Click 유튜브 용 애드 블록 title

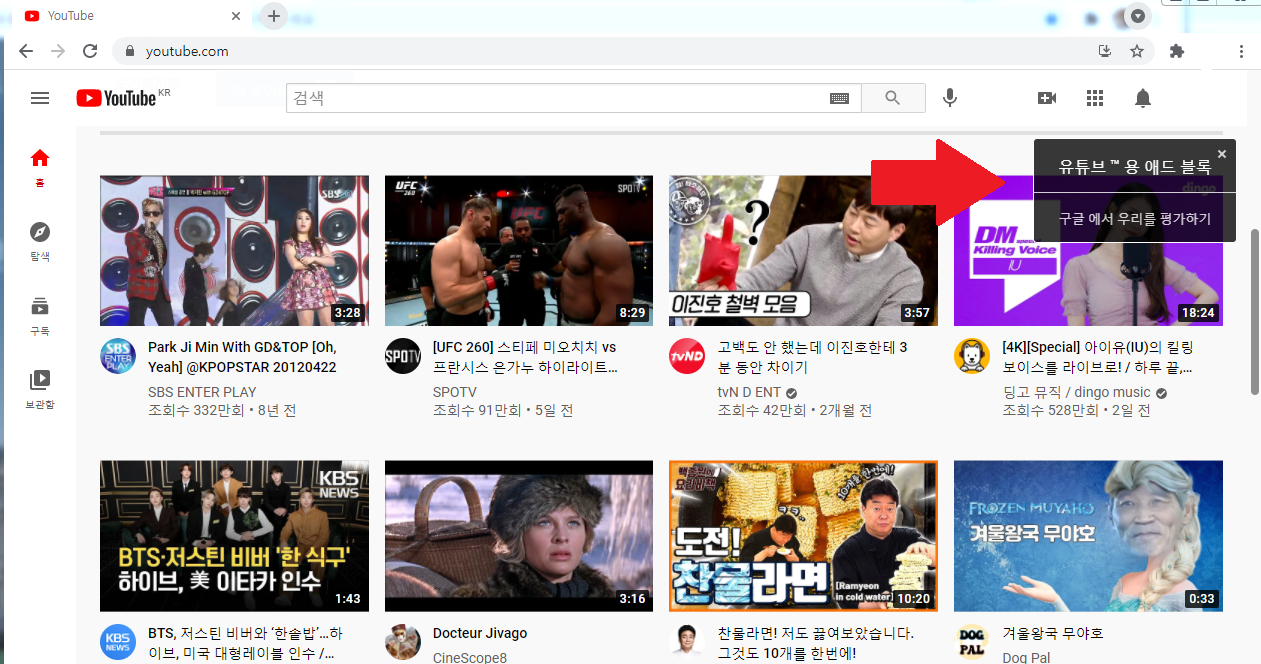pyautogui.click(x=1135, y=167)
